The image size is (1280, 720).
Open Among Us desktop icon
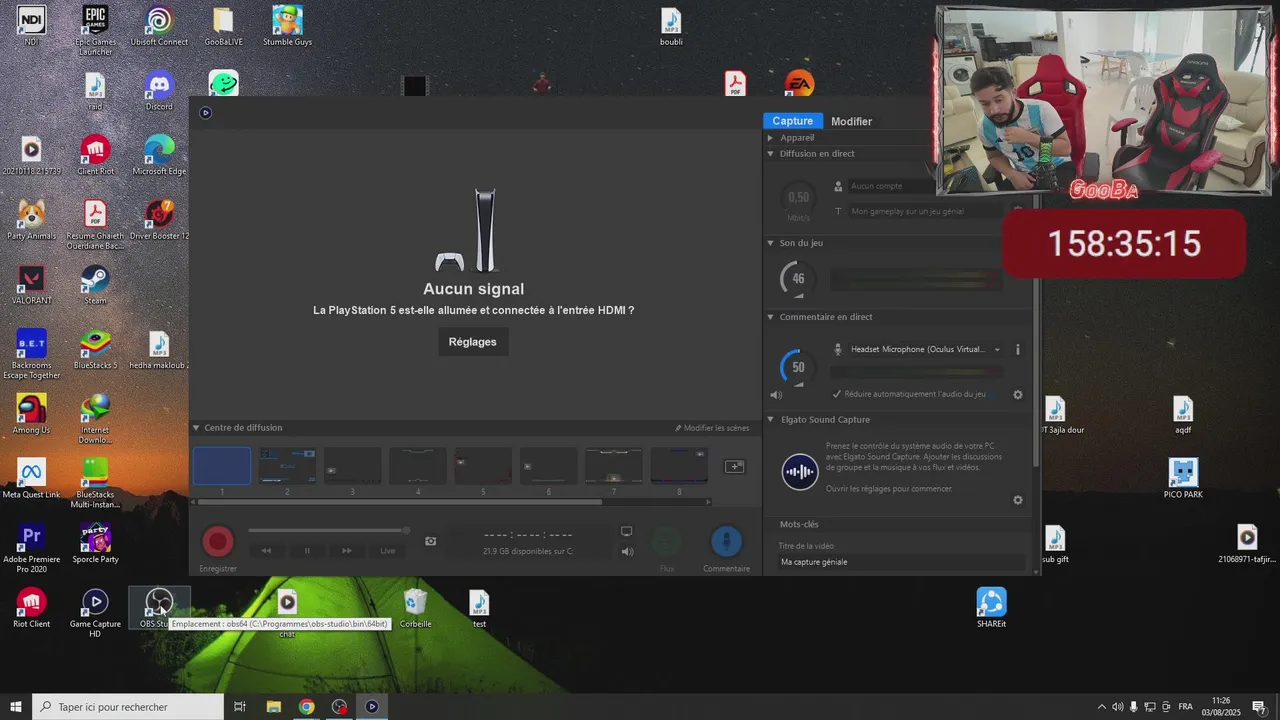31,414
